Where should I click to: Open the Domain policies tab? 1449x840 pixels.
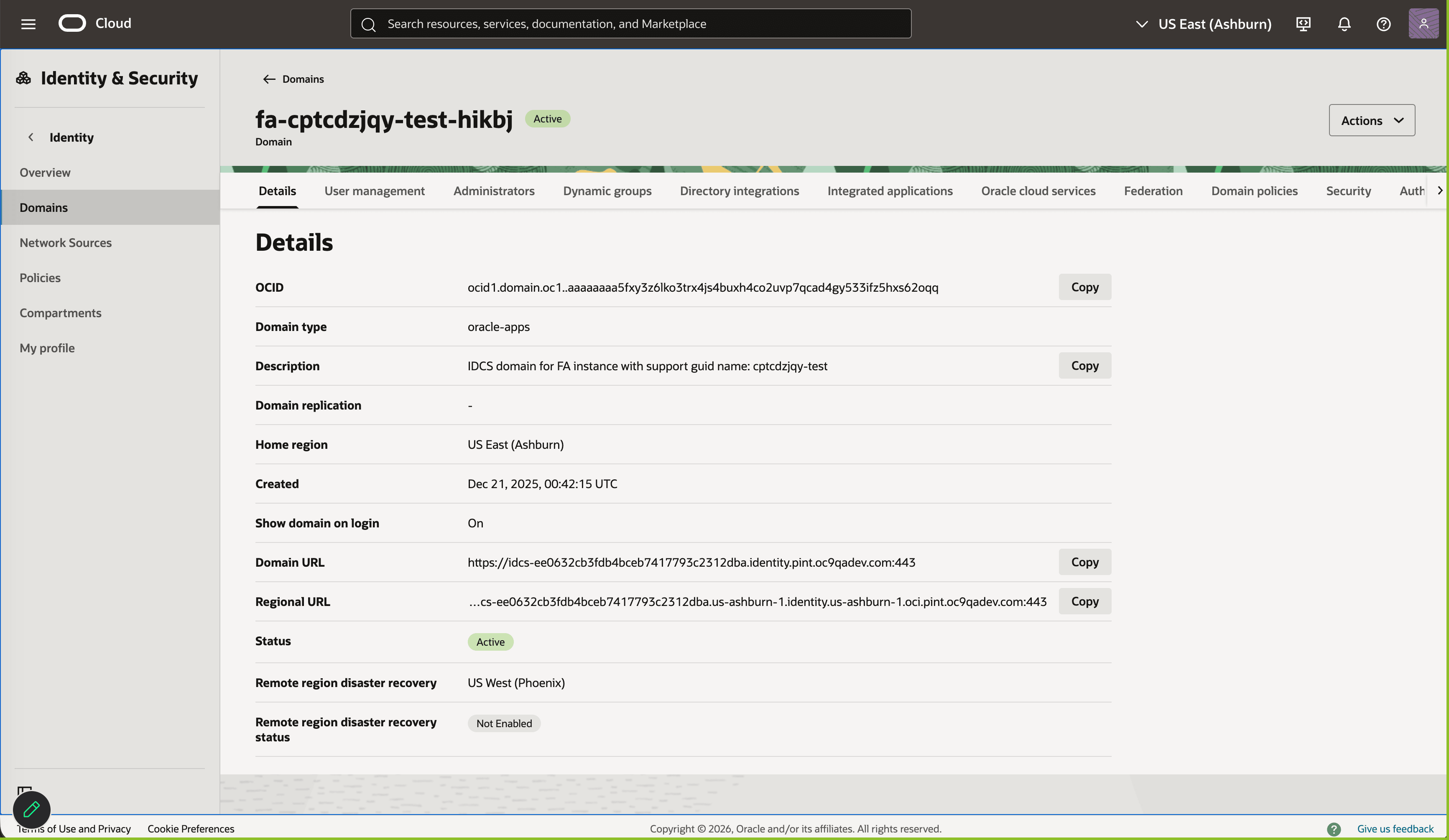click(1254, 191)
